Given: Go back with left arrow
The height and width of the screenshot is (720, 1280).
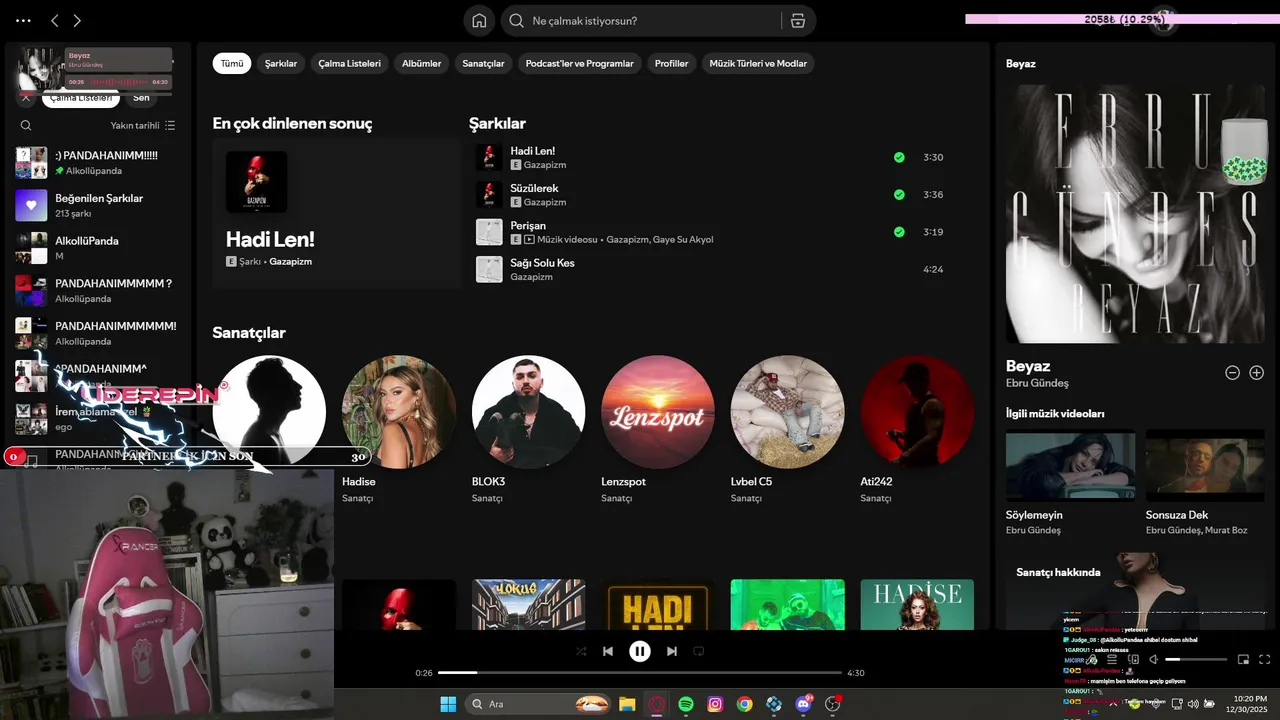Looking at the screenshot, I should pyautogui.click(x=55, y=21).
